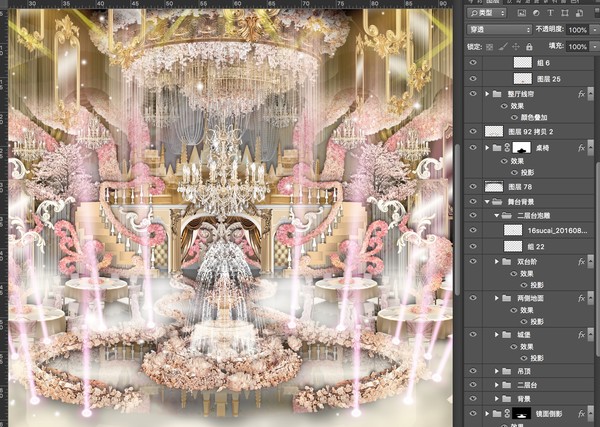Click the 桌椅 layer mask thumbnail
Viewport: 600px width, 427px height.
tap(522, 148)
